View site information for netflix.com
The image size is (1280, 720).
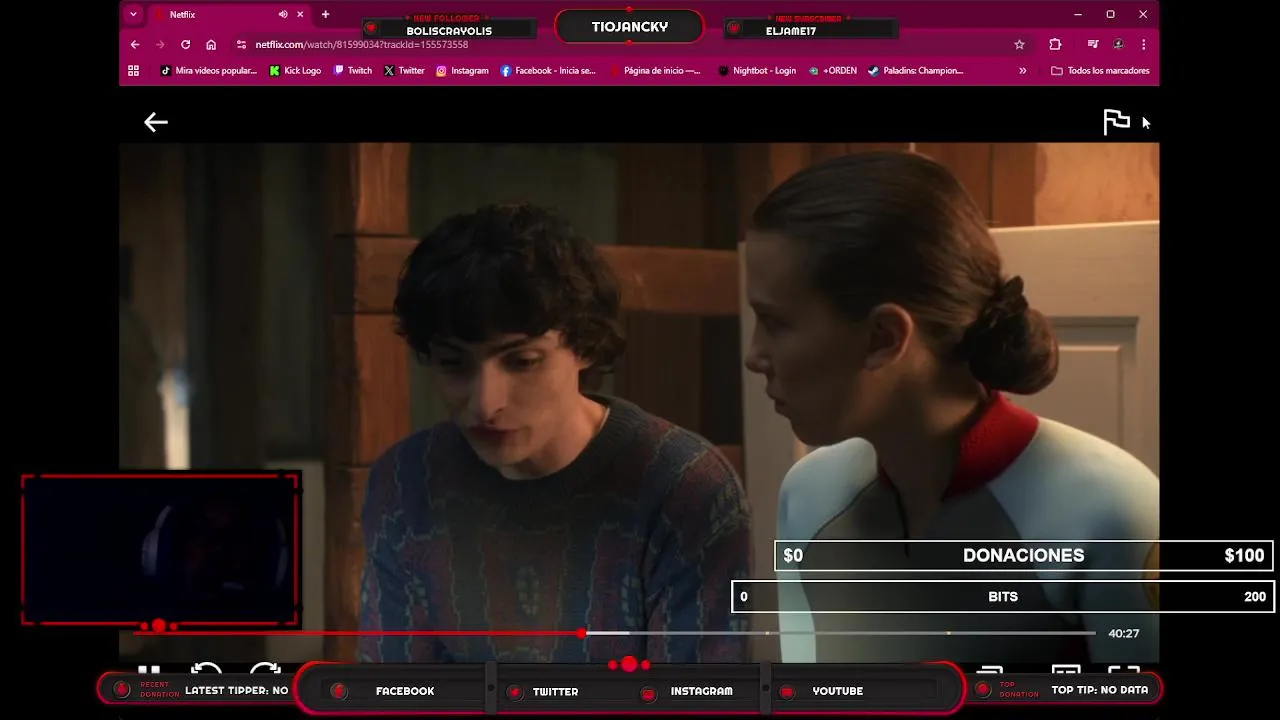coord(241,45)
